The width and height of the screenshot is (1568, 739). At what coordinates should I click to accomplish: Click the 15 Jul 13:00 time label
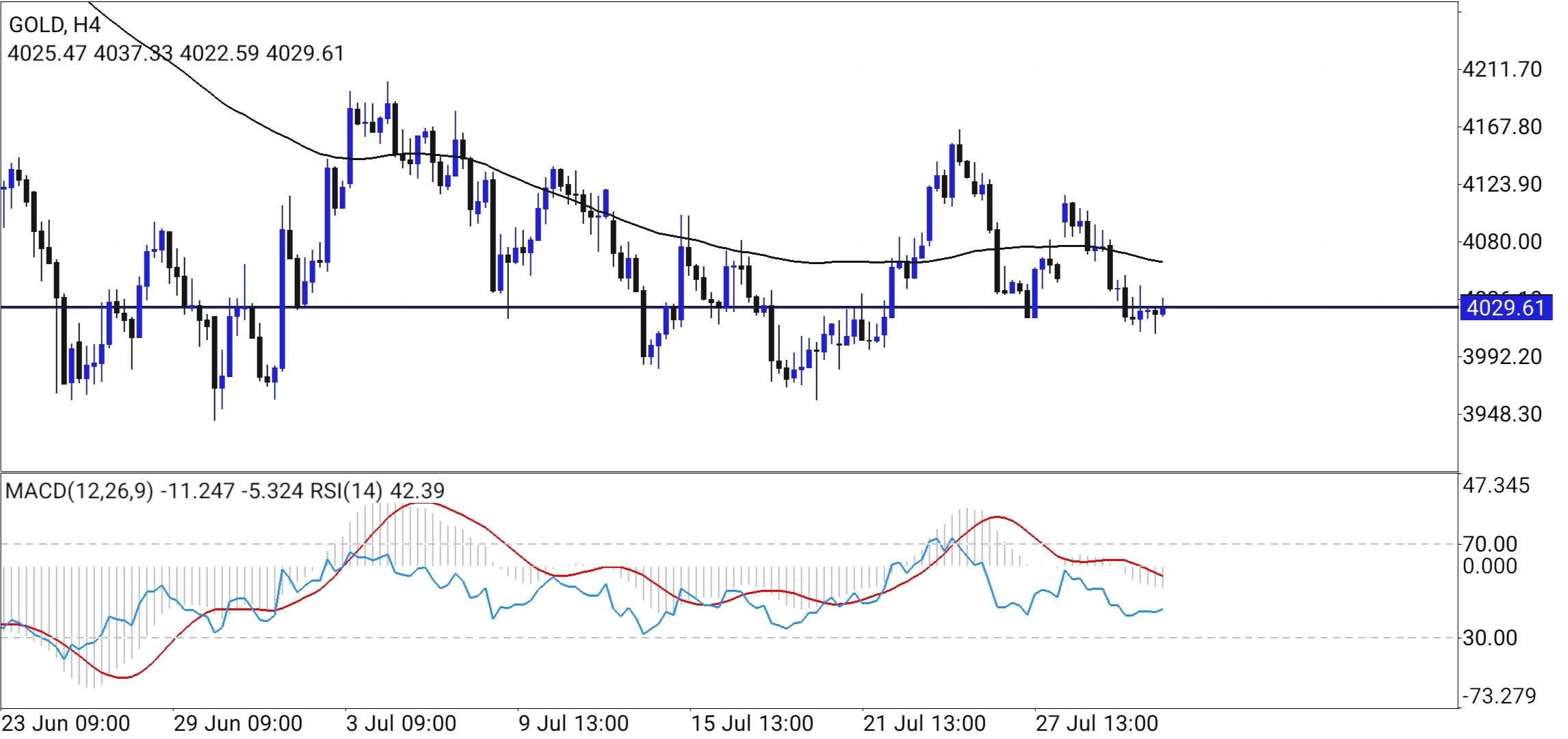point(754,724)
